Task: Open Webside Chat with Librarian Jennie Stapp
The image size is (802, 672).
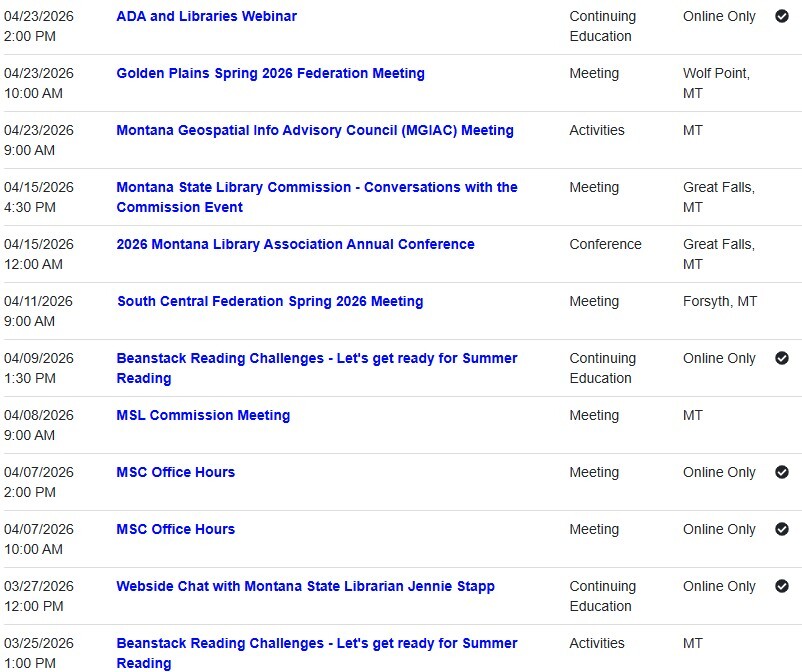Action: [x=305, y=586]
